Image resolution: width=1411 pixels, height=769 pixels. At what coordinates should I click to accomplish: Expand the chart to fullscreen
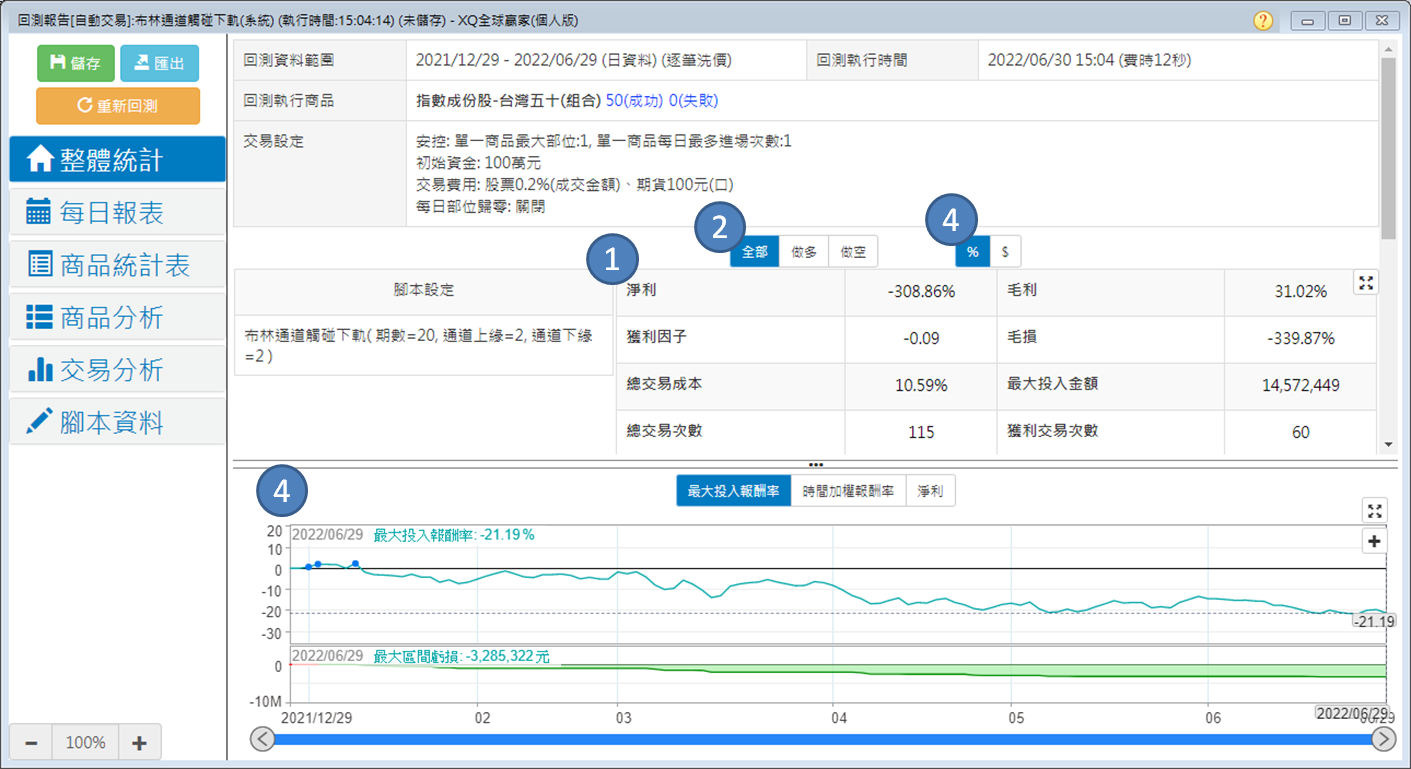point(1375,511)
